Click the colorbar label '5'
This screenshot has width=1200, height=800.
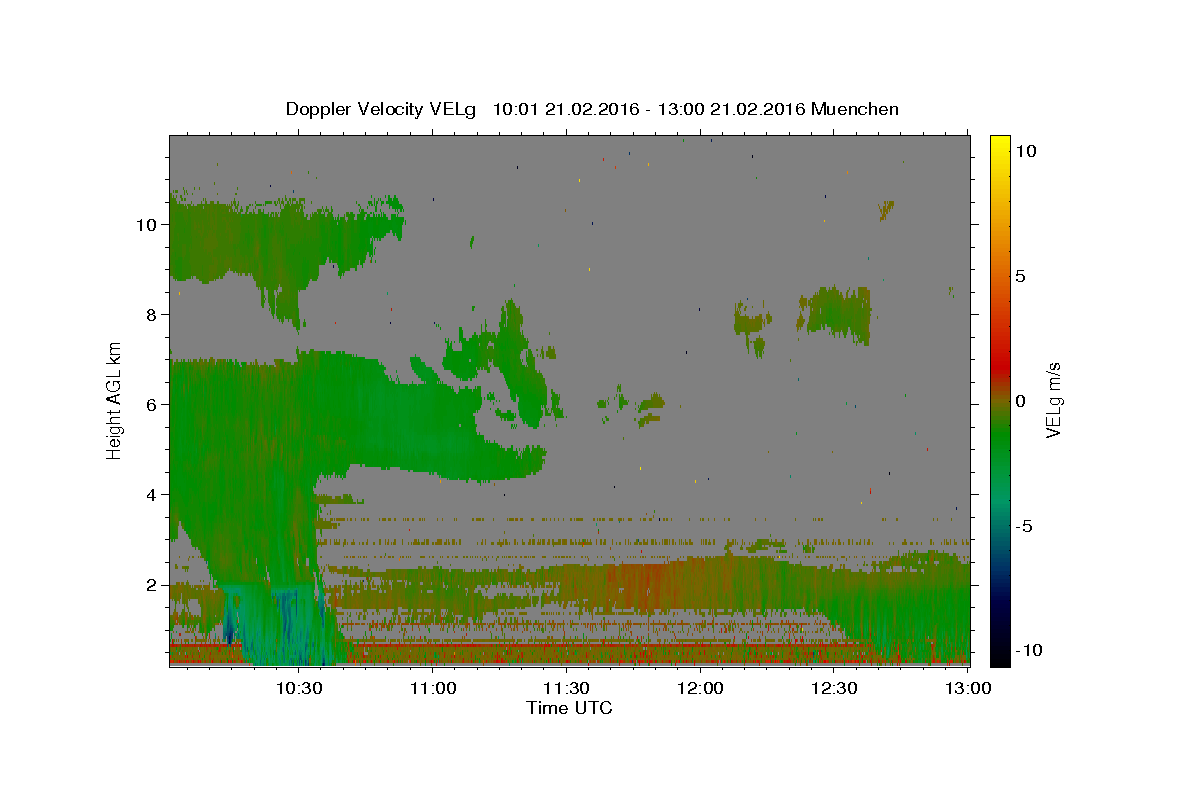1020,276
